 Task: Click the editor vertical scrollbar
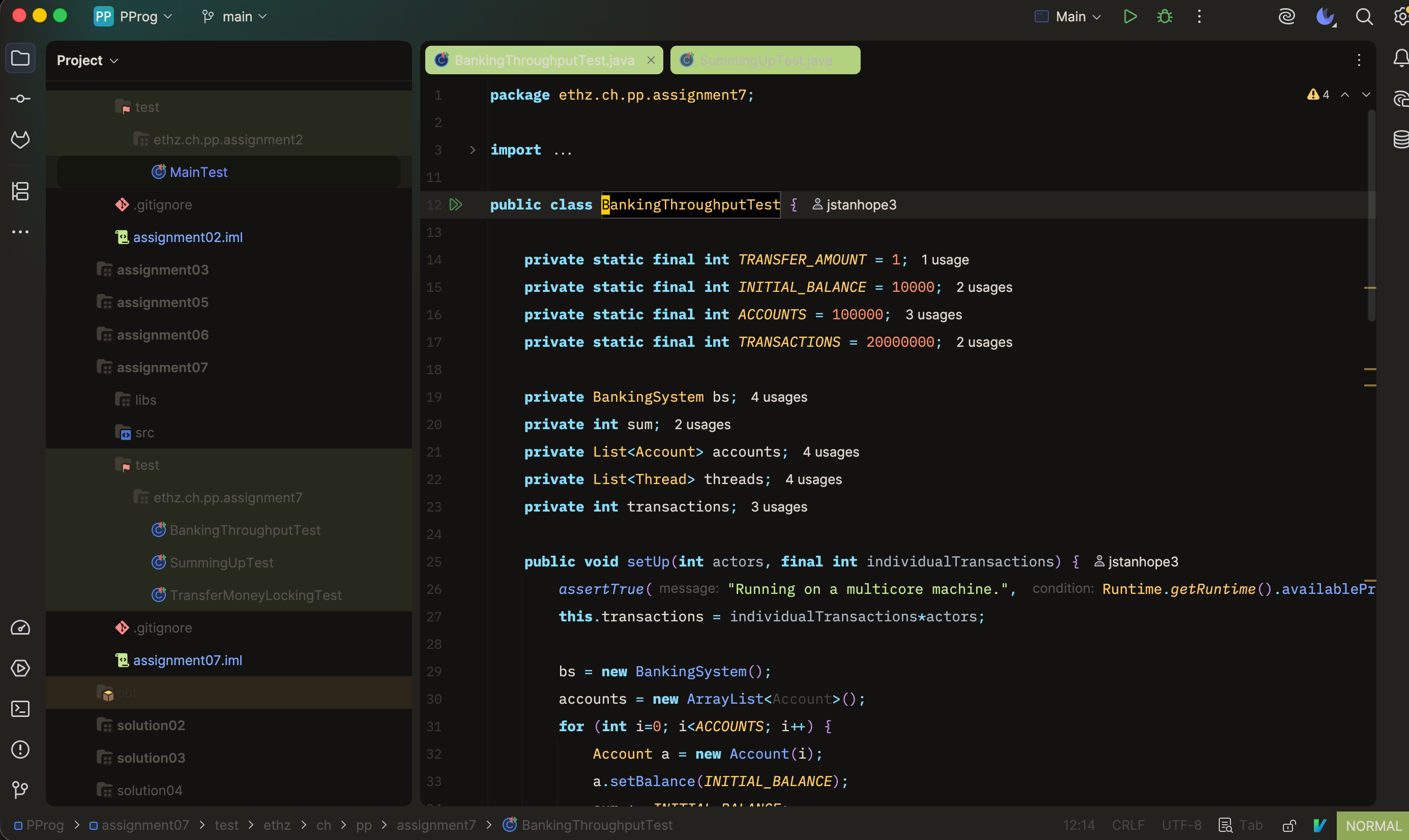pyautogui.click(x=1371, y=216)
